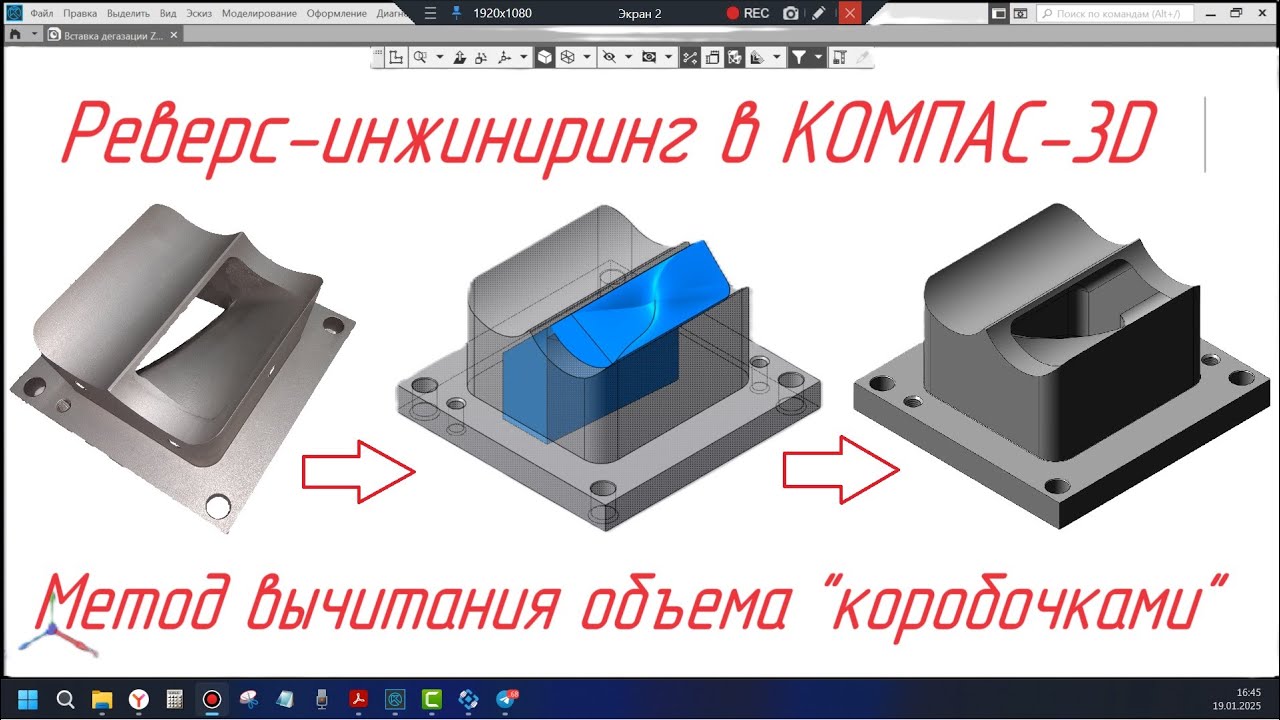
Task: Expand the layers display dropdown arrow
Action: pyautogui.click(x=777, y=58)
